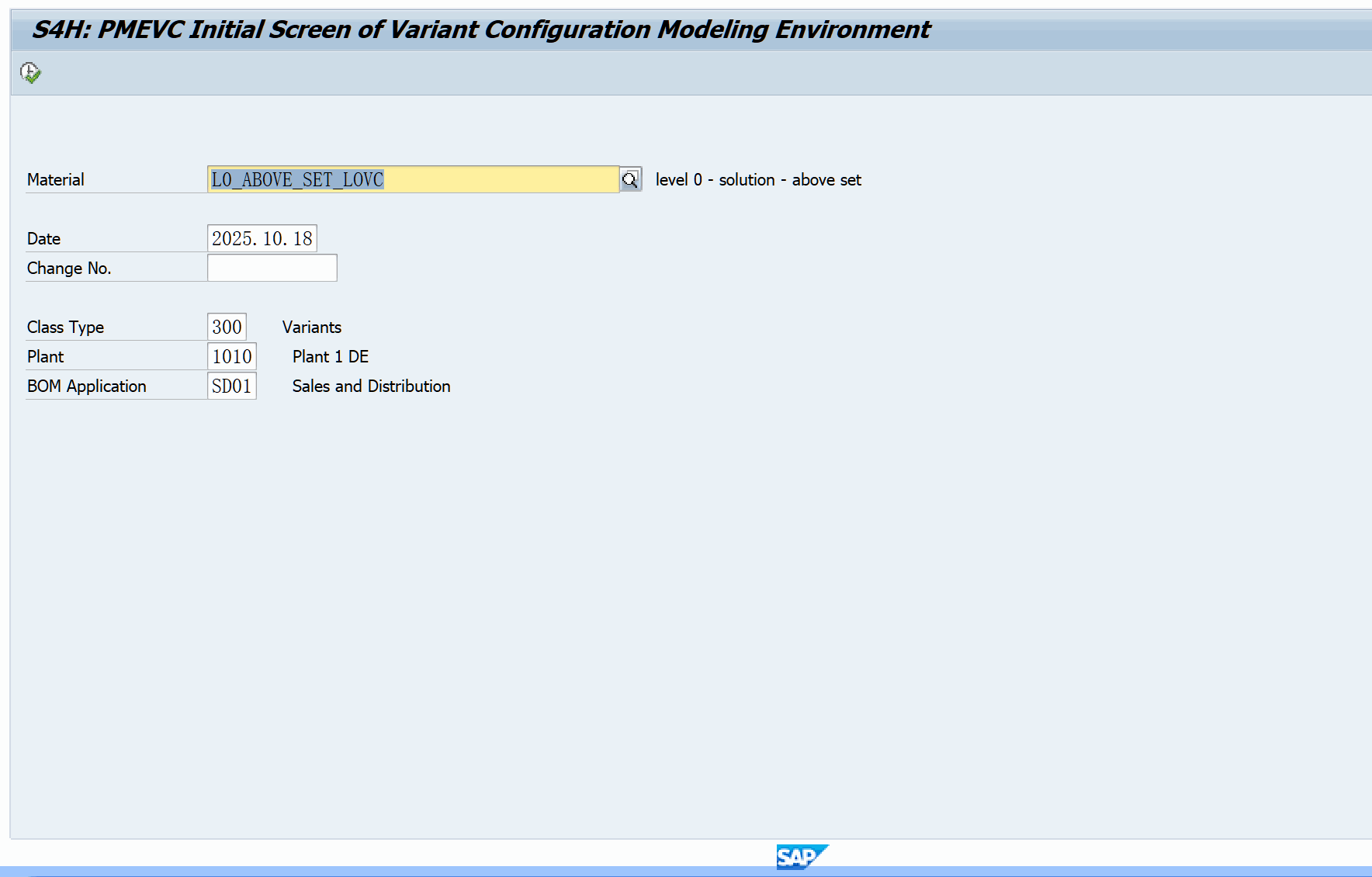1372x877 pixels.
Task: Click the 'level 0 - solution - above set' description
Action: [758, 180]
